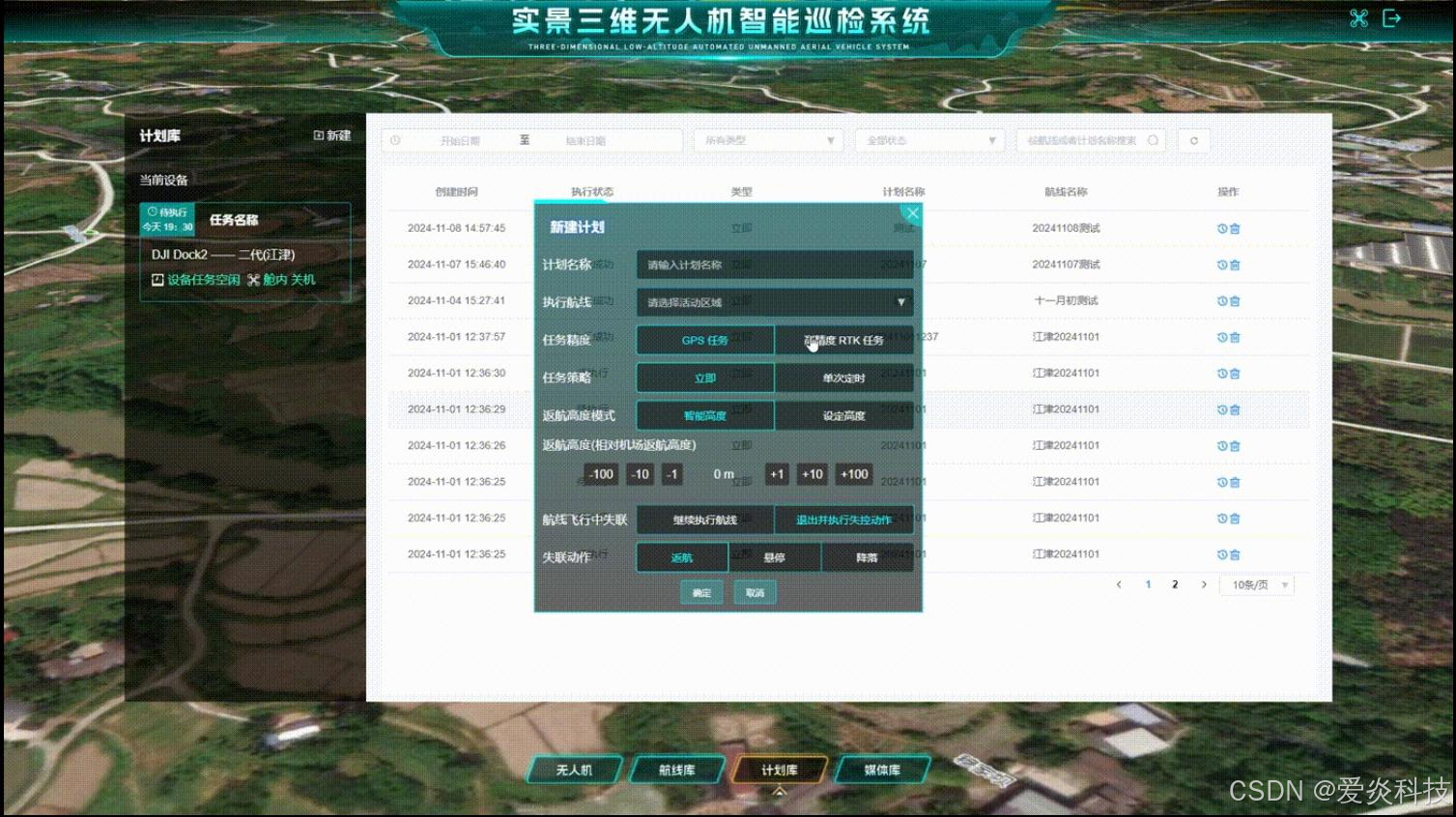1456x817 pixels.
Task: Switch to the 航线库 bottom tab
Action: pyautogui.click(x=676, y=770)
